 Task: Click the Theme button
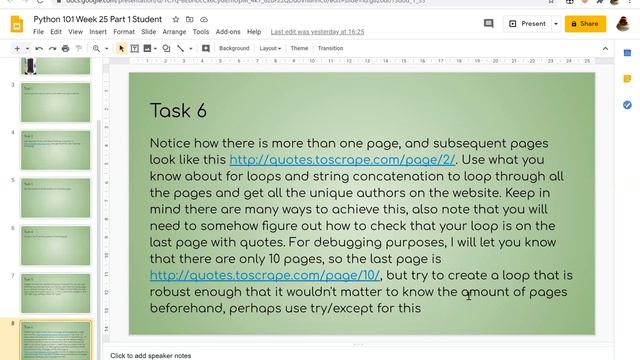point(299,48)
